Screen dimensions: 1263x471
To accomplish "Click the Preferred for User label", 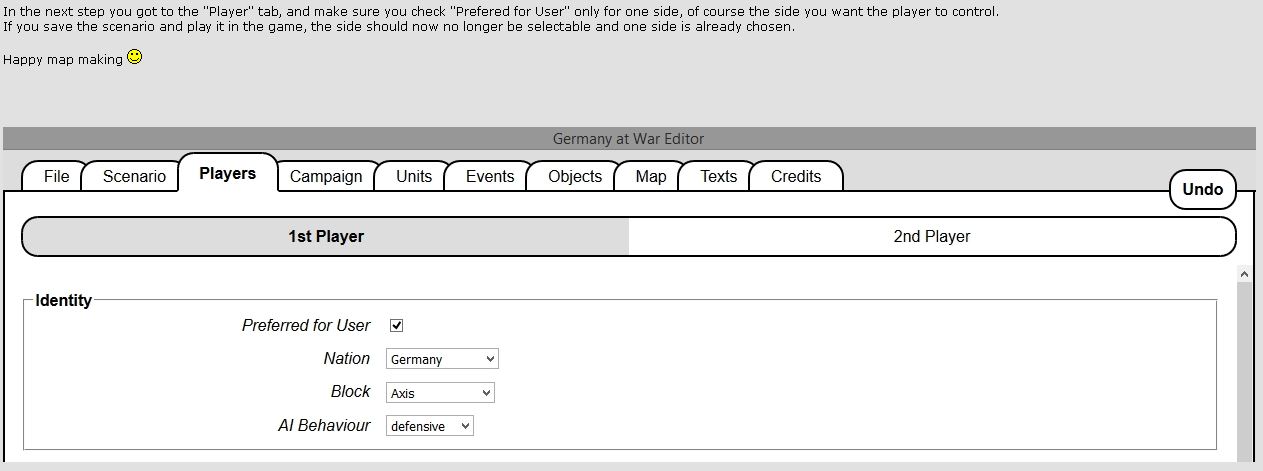I will pyautogui.click(x=306, y=325).
